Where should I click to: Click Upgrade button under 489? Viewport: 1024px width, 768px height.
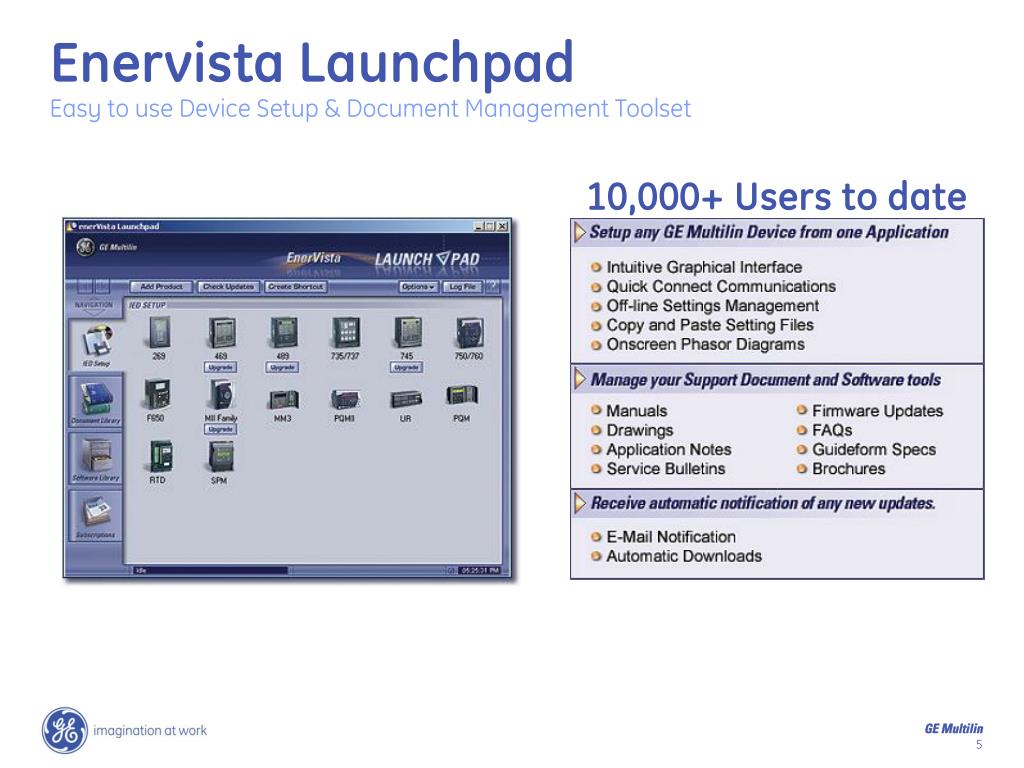coord(283,368)
